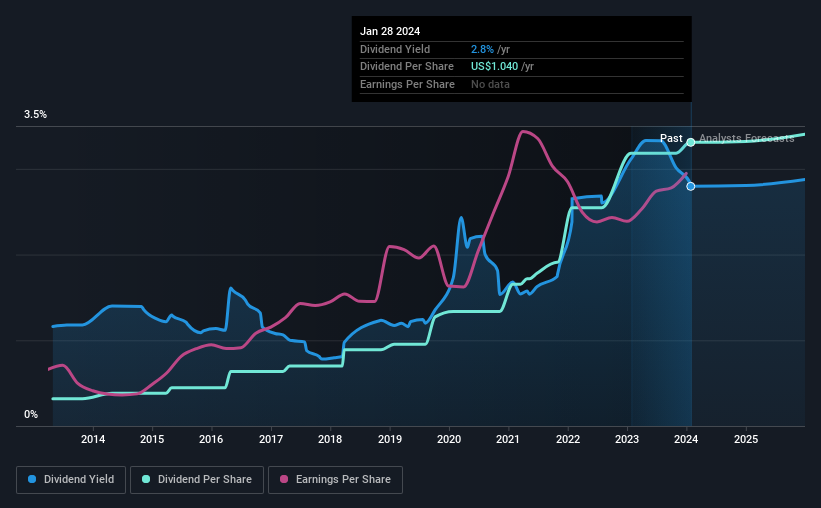Image resolution: width=821 pixels, height=508 pixels.
Task: Toggle the Dividend Yield legend button
Action: click(71, 480)
